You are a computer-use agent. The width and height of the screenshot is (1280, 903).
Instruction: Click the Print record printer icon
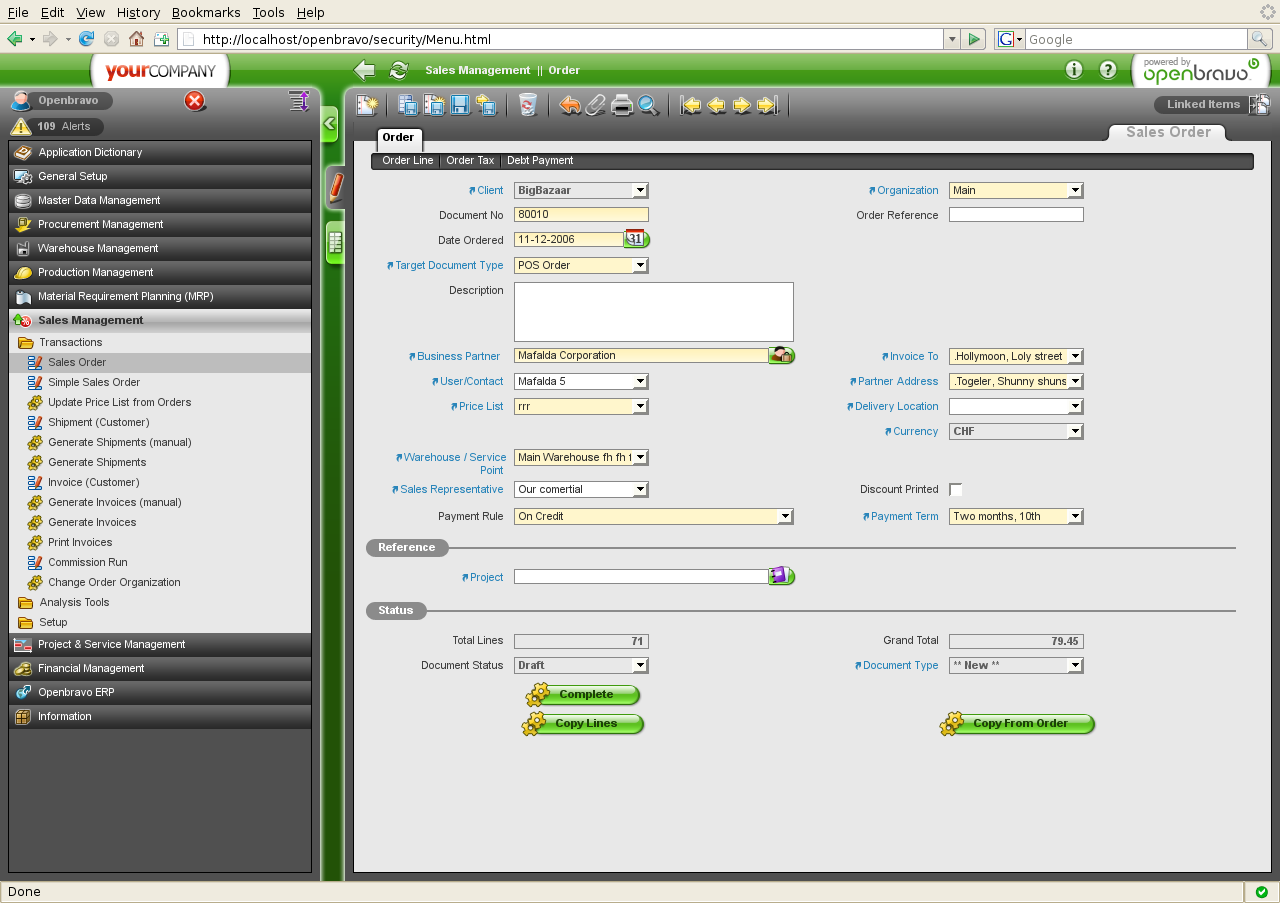[622, 105]
